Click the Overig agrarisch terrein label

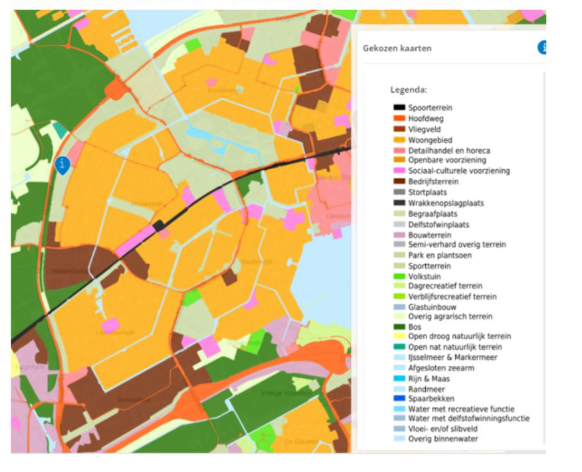450,317
